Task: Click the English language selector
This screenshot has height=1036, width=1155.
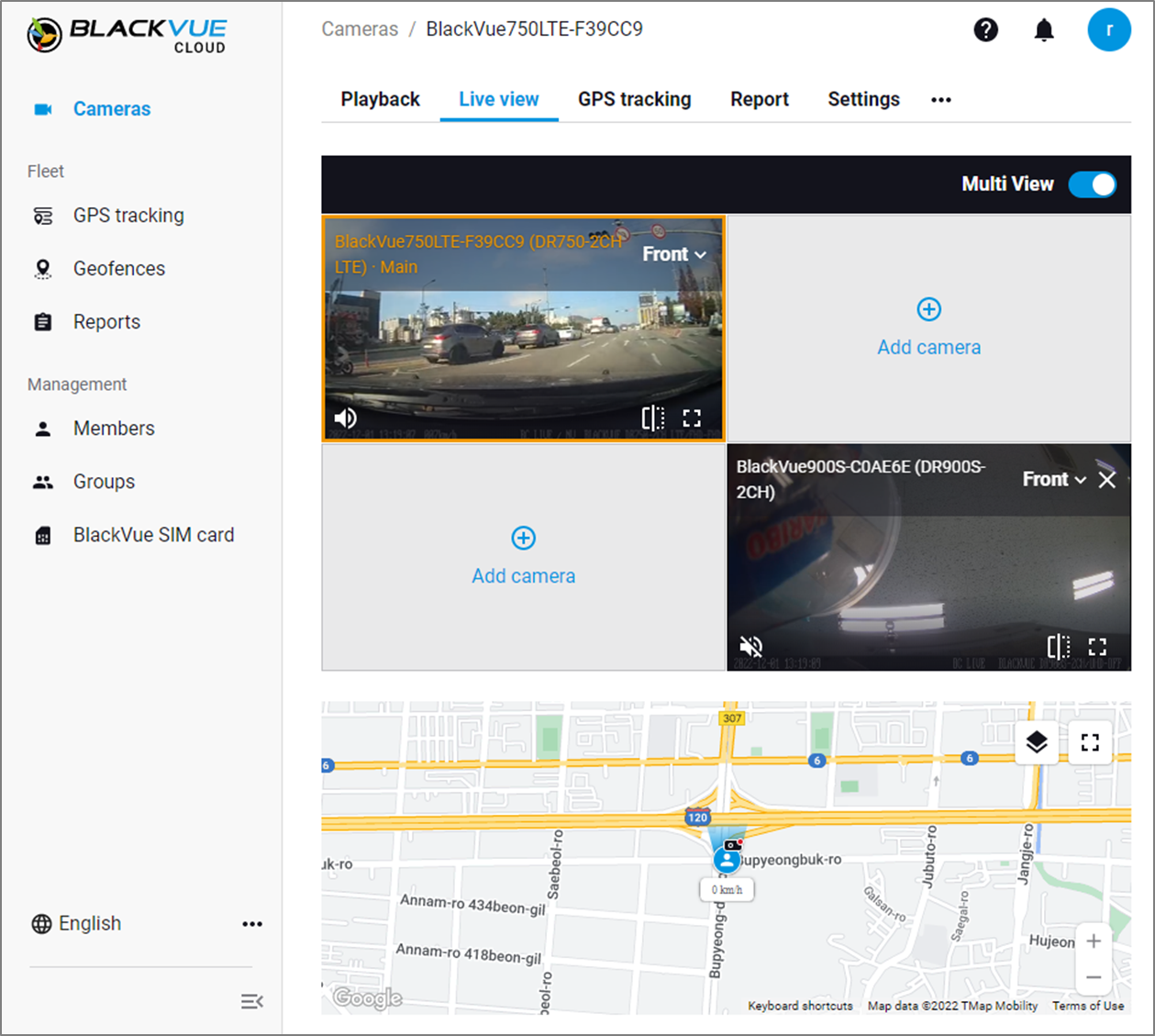Action: 90,924
